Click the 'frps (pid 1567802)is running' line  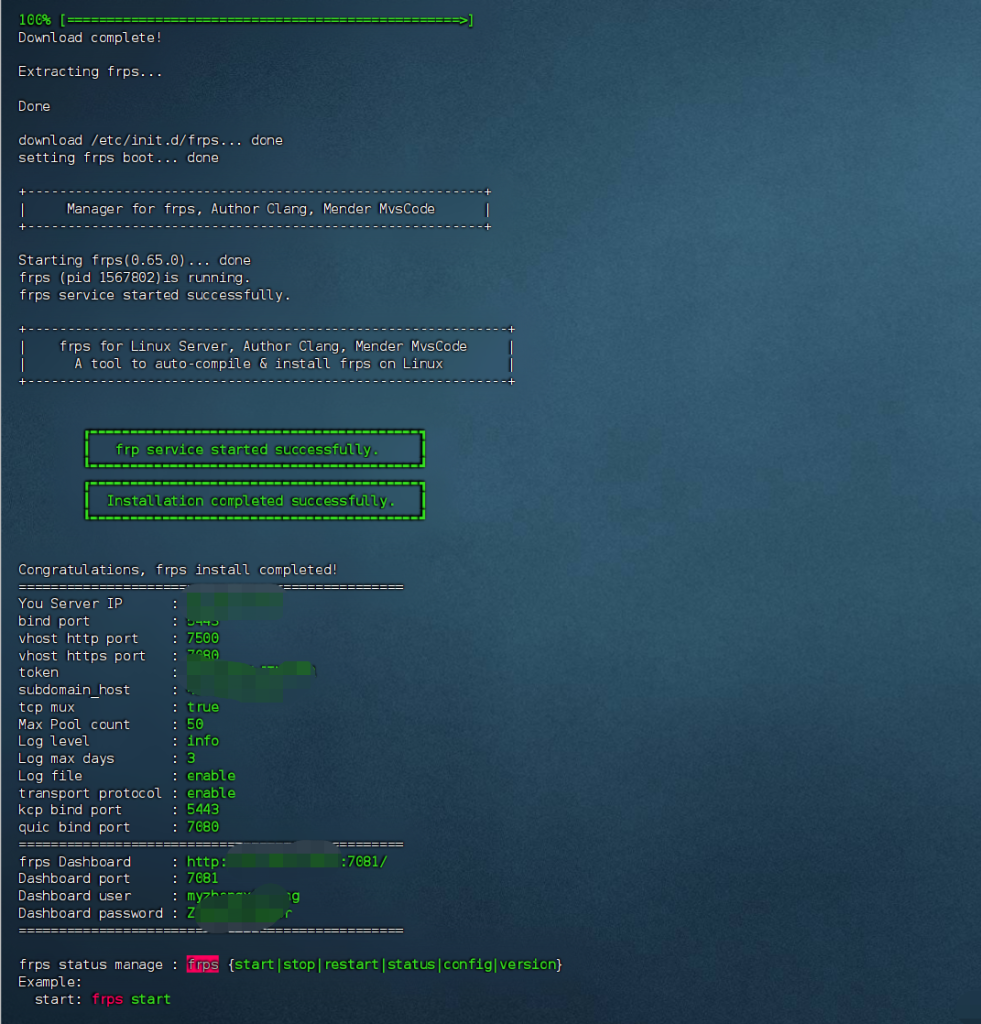(135, 277)
